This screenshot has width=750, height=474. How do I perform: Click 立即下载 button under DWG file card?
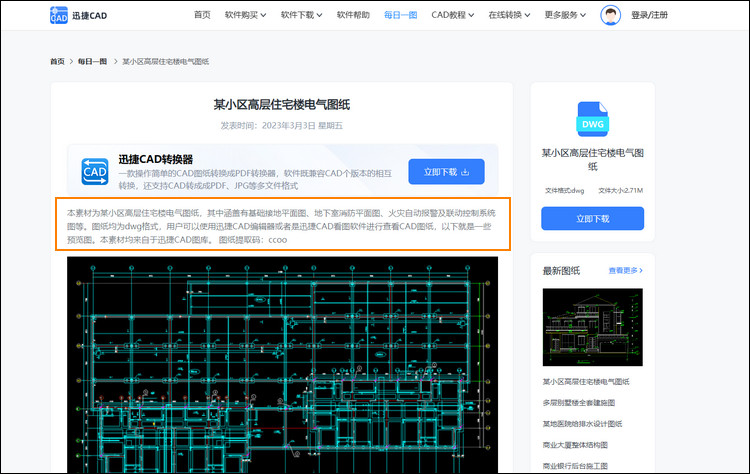point(592,219)
